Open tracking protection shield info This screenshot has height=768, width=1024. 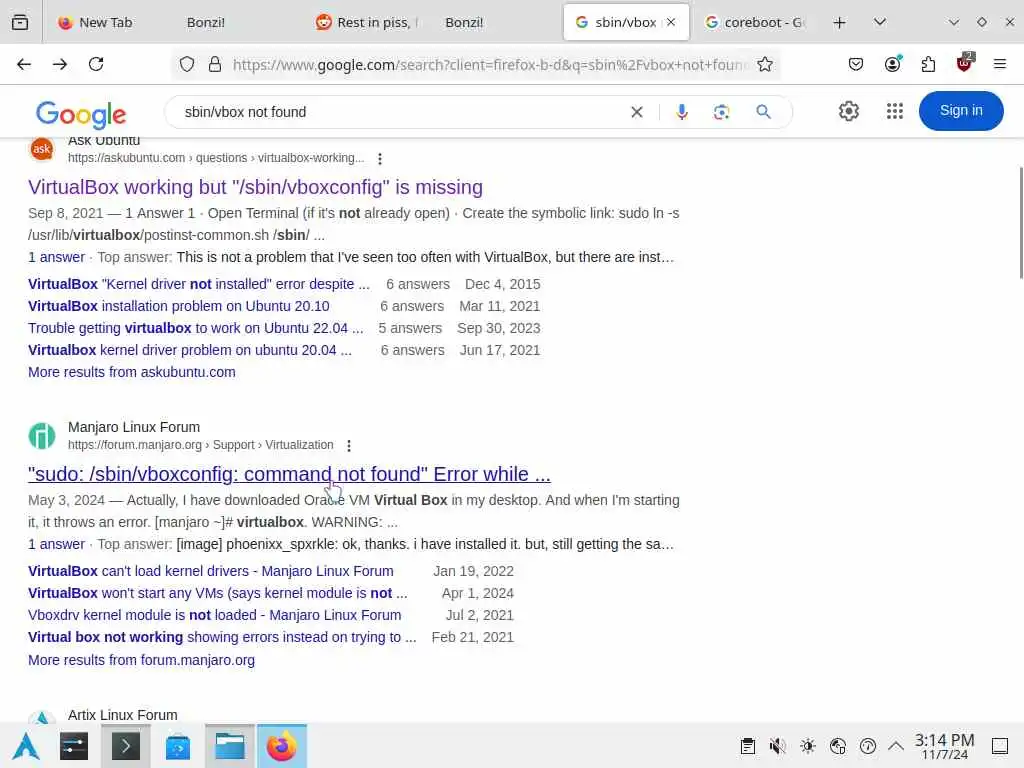tap(187, 64)
